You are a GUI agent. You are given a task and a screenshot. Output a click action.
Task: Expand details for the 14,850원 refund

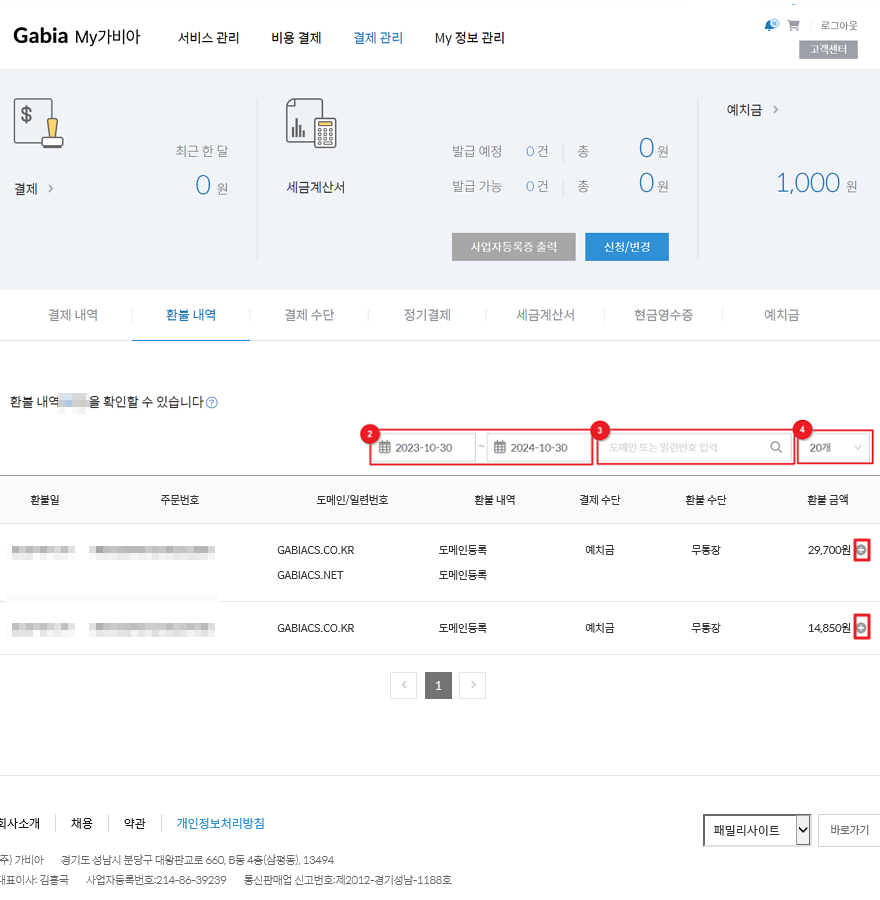(x=861, y=627)
